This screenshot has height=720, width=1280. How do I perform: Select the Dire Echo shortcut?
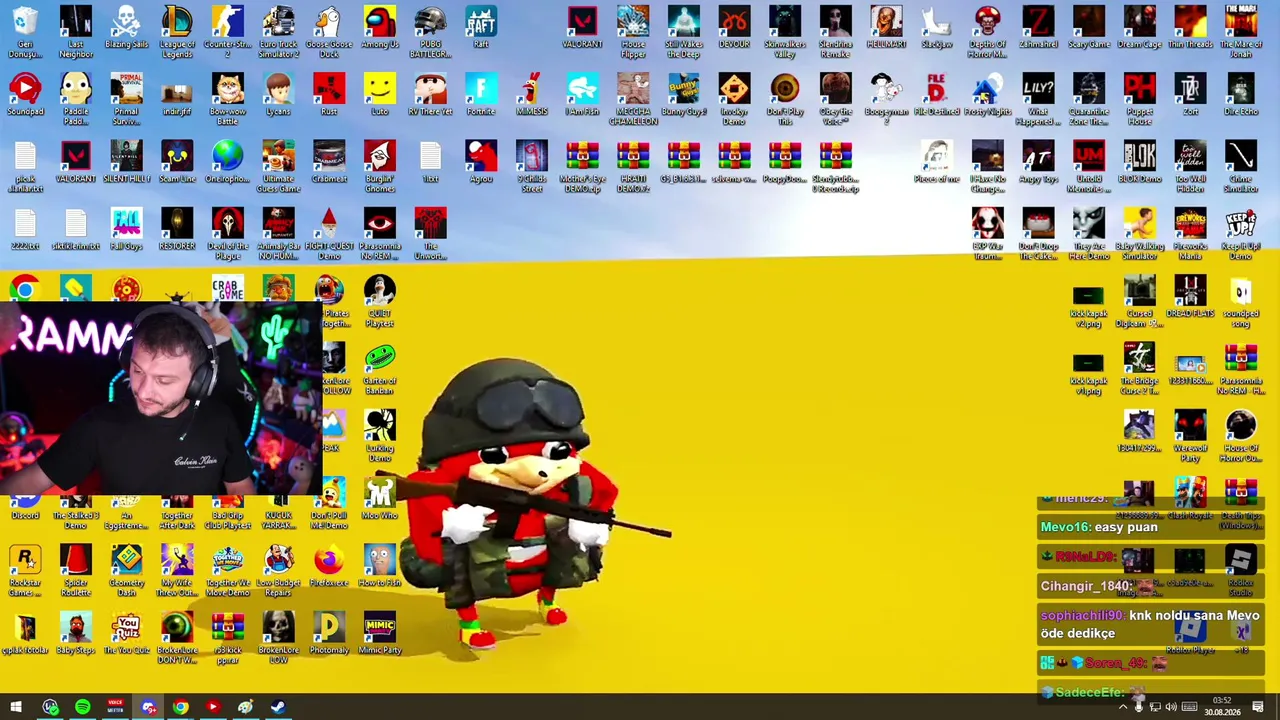click(1241, 95)
